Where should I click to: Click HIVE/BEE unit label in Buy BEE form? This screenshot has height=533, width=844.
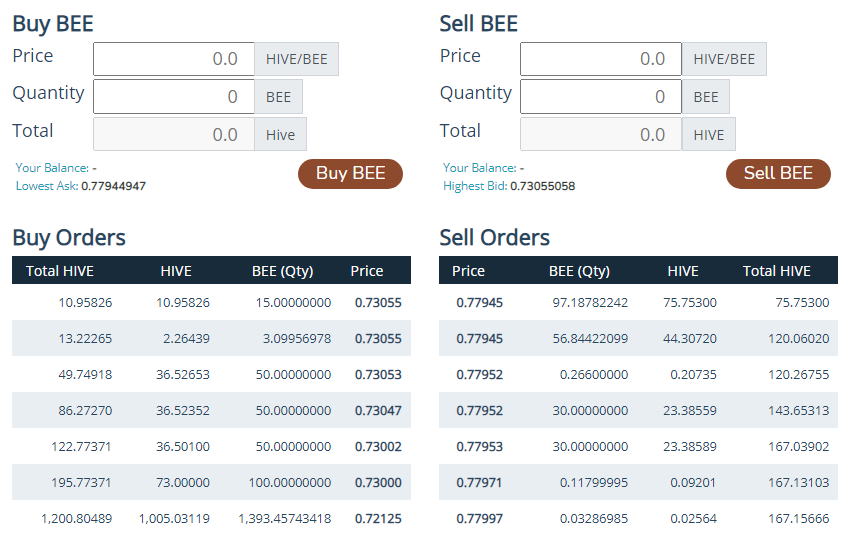[297, 59]
